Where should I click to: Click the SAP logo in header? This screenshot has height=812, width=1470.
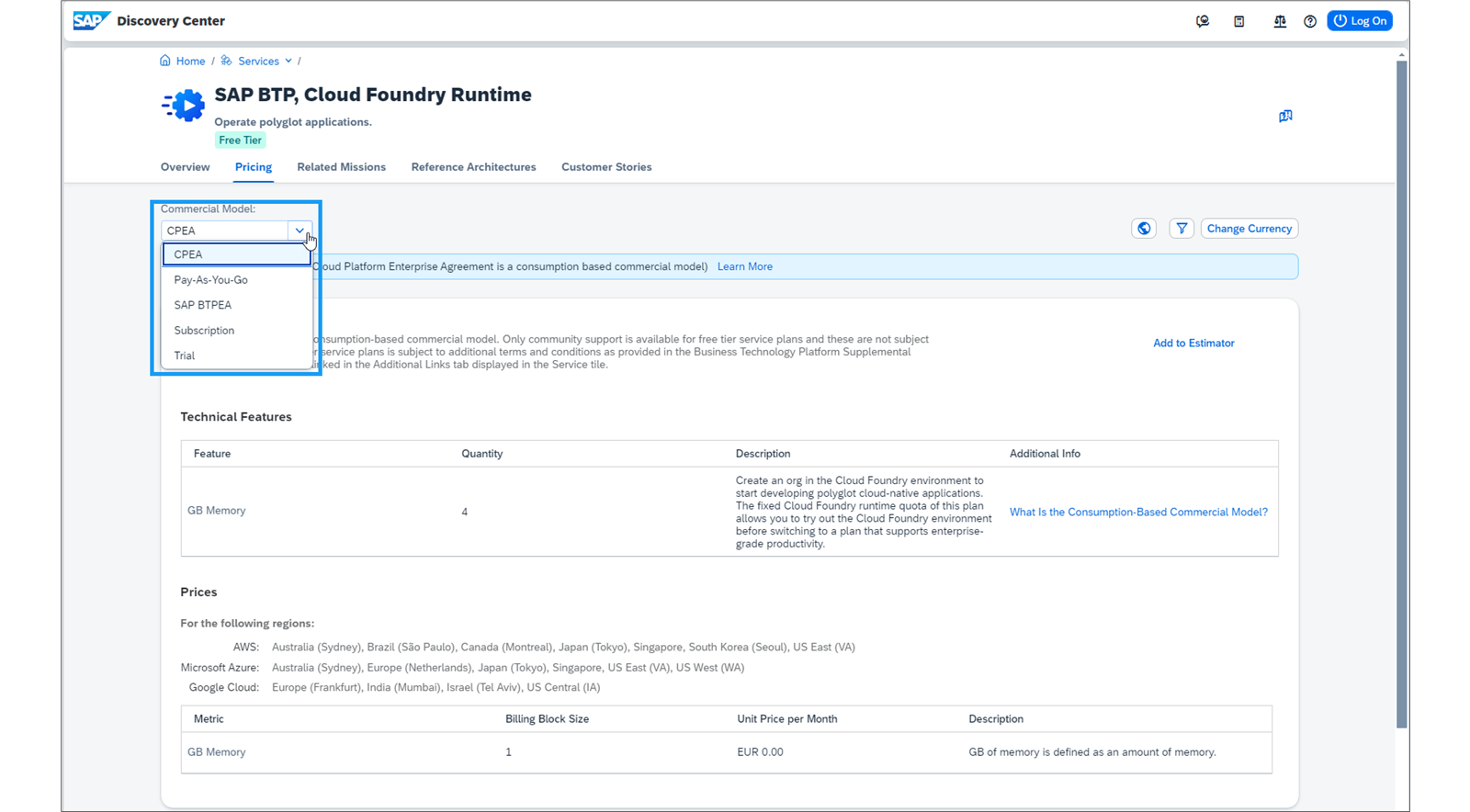coord(92,20)
